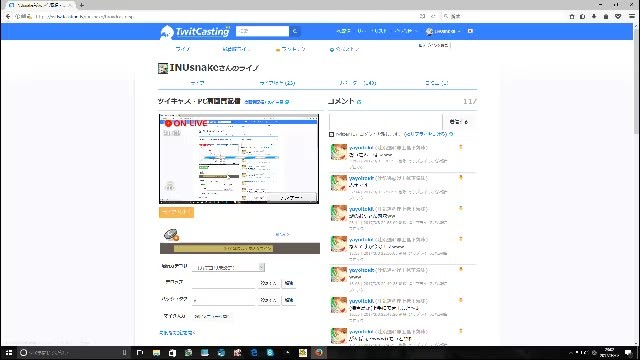
Task: Open the blue settings link at form bottom
Action: [x=177, y=333]
